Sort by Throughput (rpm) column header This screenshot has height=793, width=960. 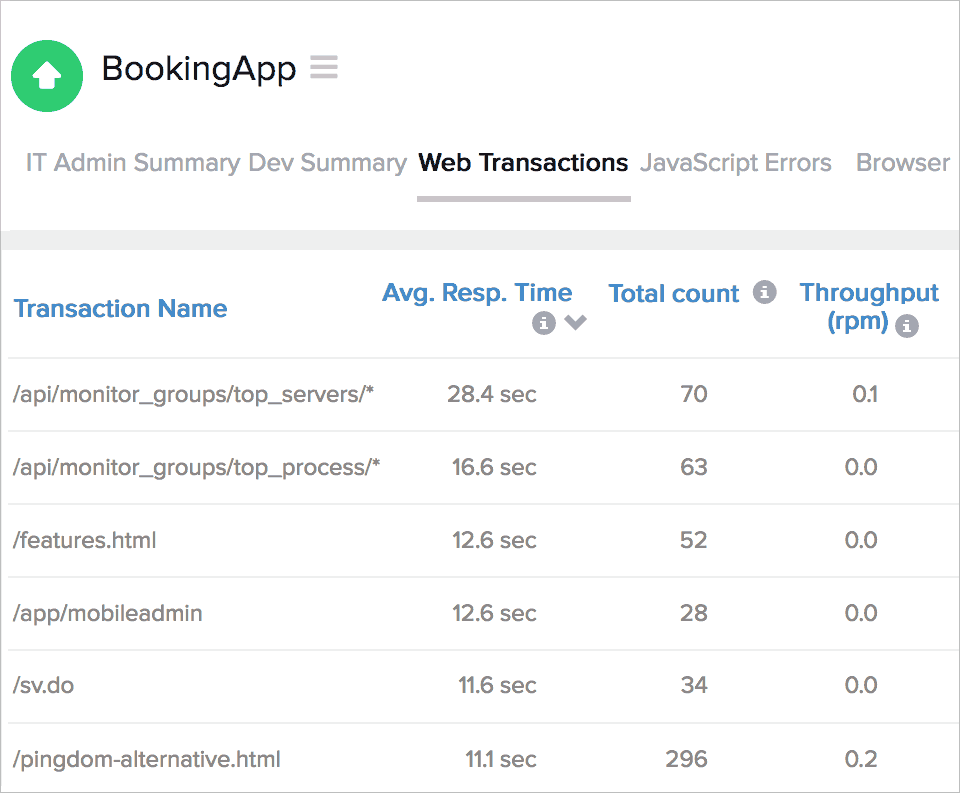[868, 293]
